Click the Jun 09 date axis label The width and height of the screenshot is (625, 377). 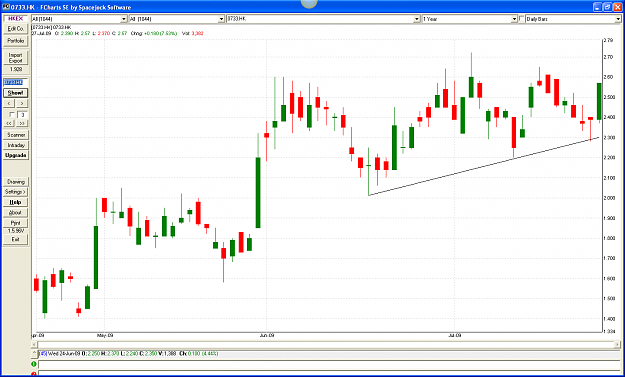tap(267, 336)
